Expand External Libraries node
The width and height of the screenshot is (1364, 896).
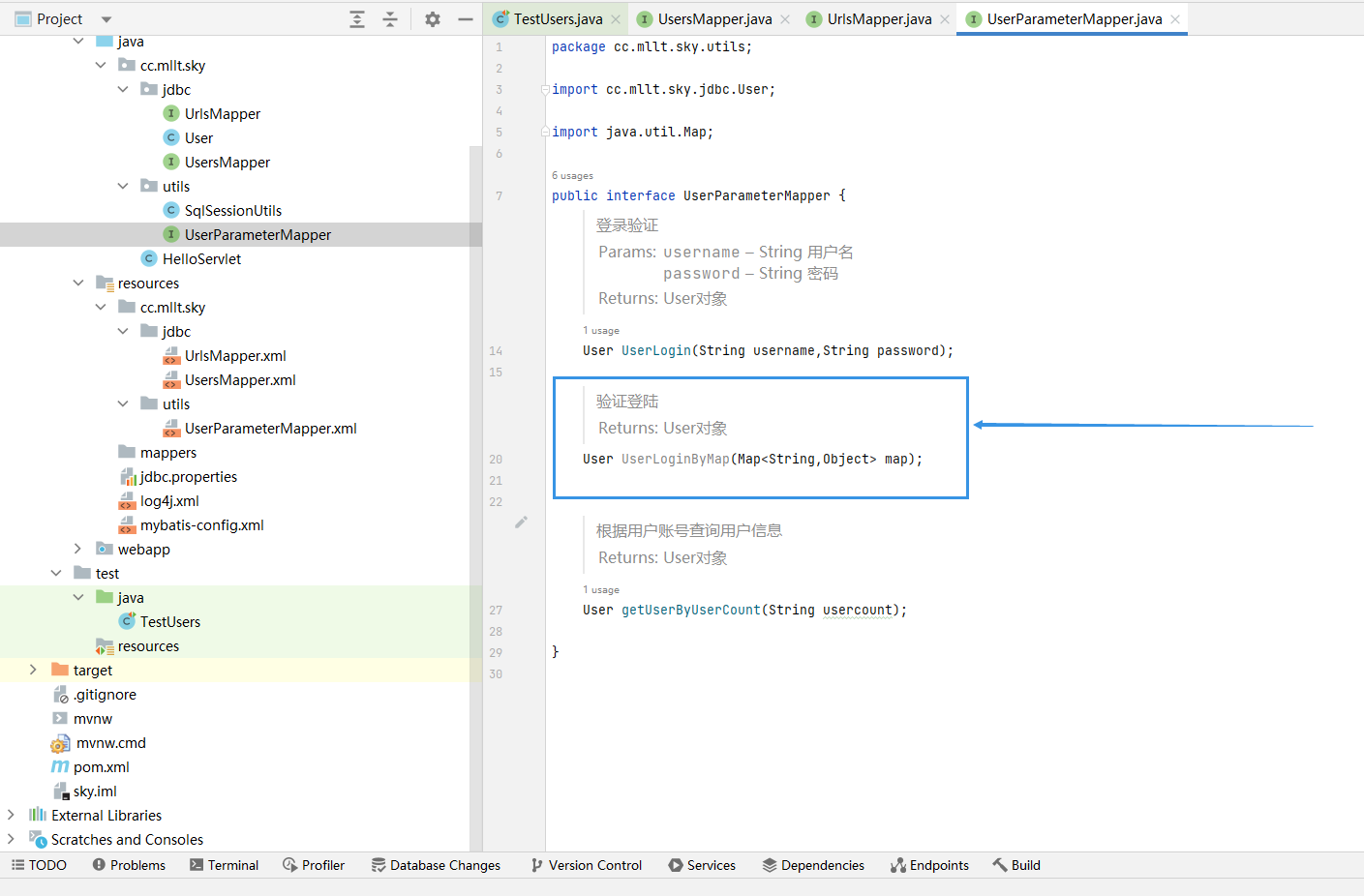point(12,815)
